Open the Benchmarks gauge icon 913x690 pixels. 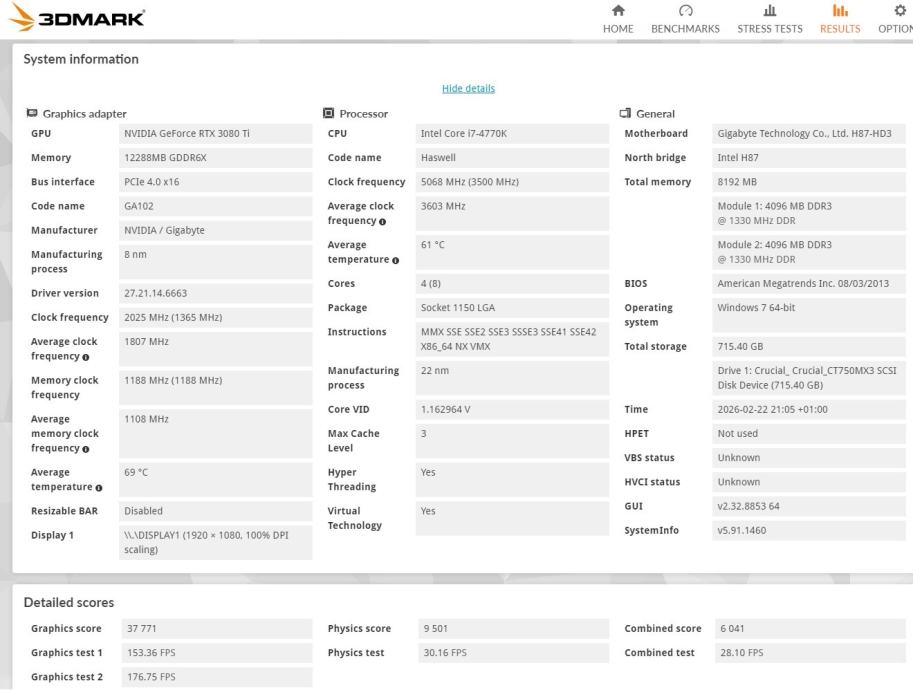(685, 10)
